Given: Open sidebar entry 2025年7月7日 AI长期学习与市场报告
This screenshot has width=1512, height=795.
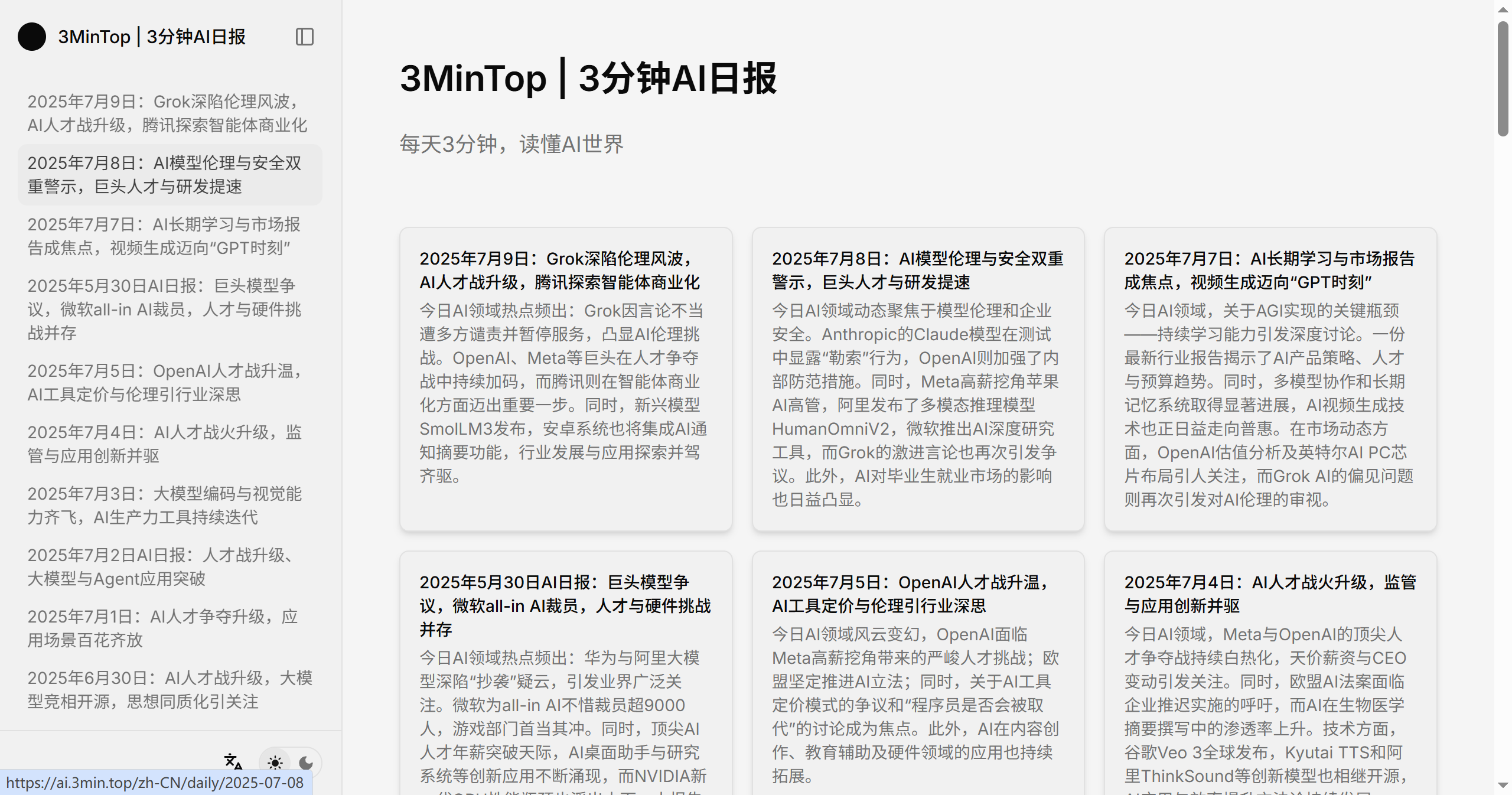Looking at the screenshot, I should click(170, 236).
